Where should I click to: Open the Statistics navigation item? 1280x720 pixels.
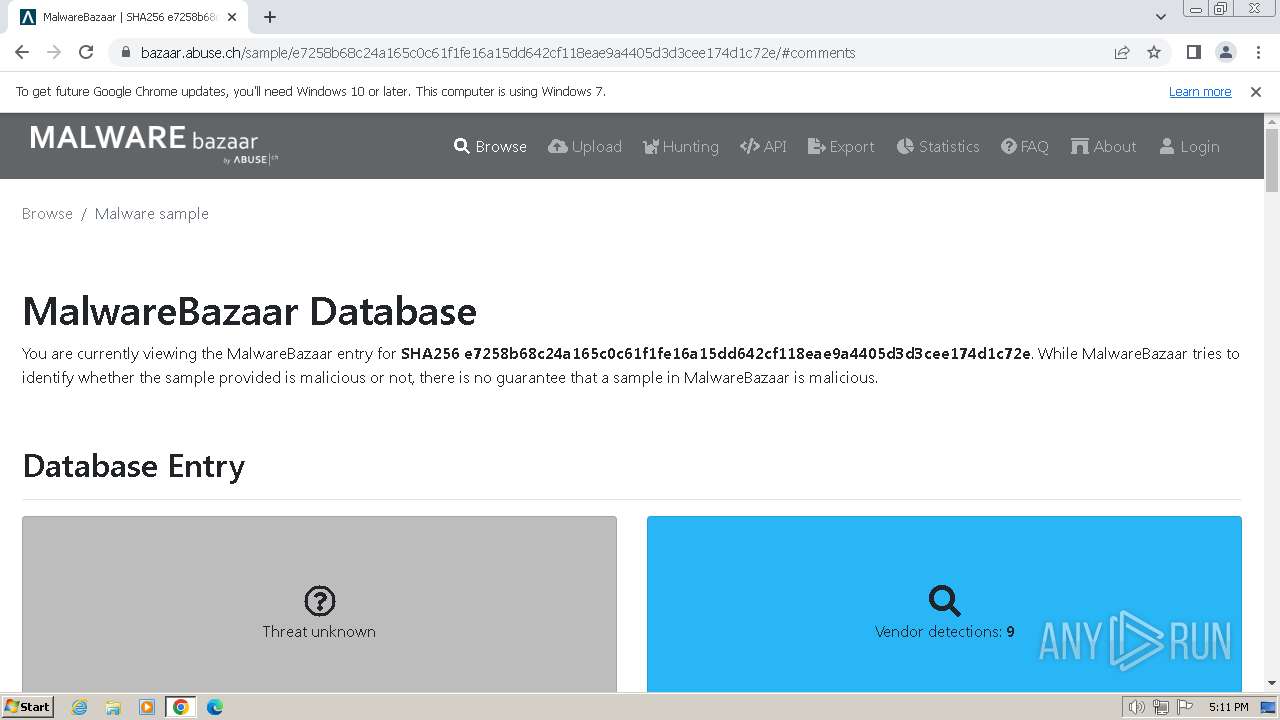938,146
